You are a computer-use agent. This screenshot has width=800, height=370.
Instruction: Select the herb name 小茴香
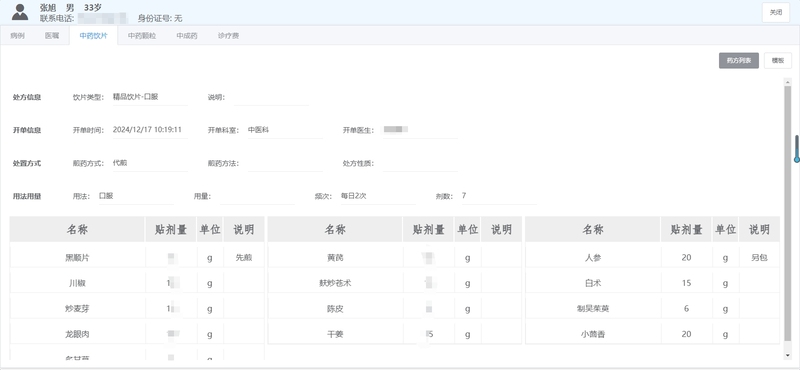coord(593,334)
